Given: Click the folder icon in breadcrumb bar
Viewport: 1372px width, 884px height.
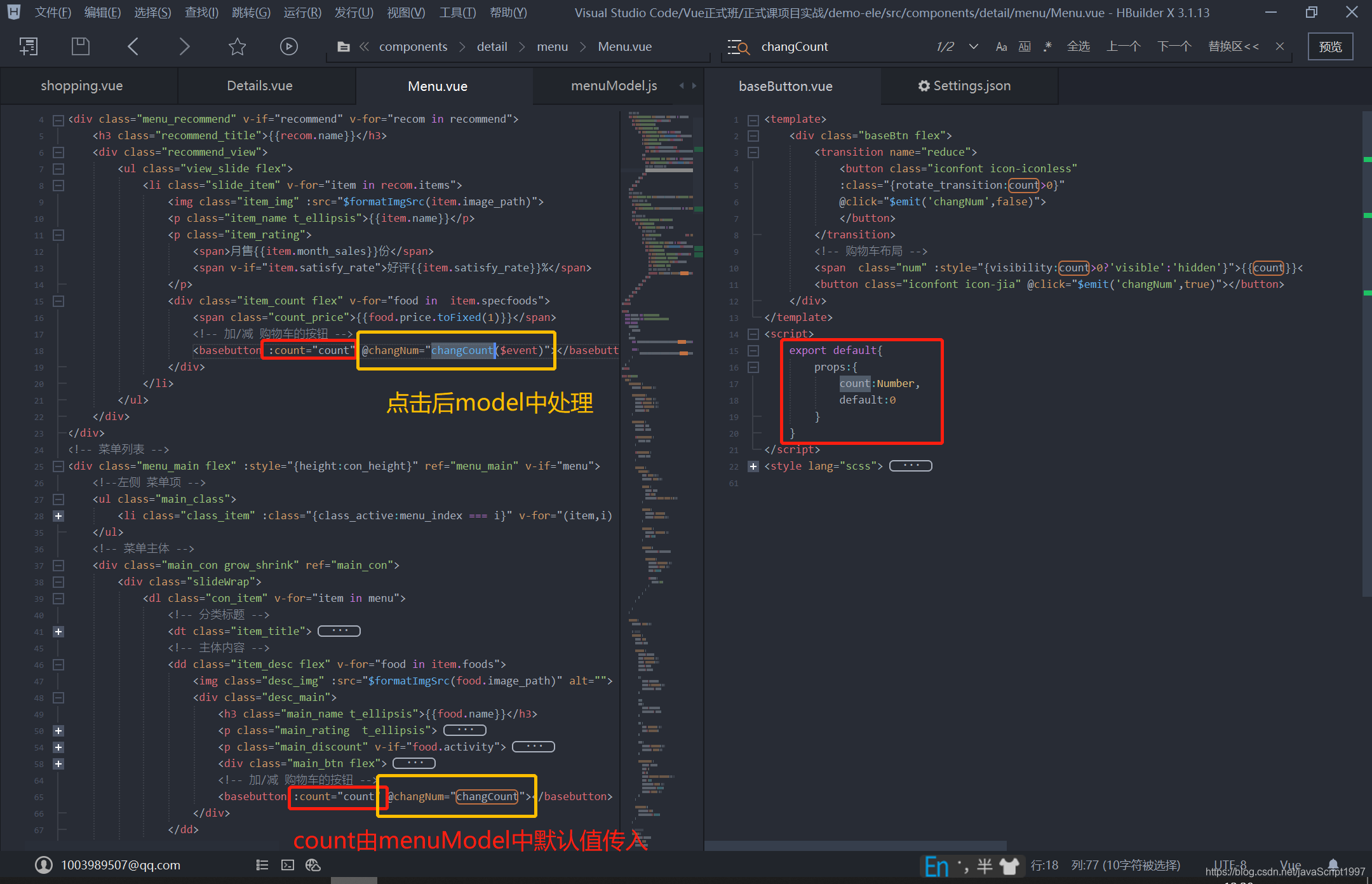Looking at the screenshot, I should pyautogui.click(x=344, y=47).
